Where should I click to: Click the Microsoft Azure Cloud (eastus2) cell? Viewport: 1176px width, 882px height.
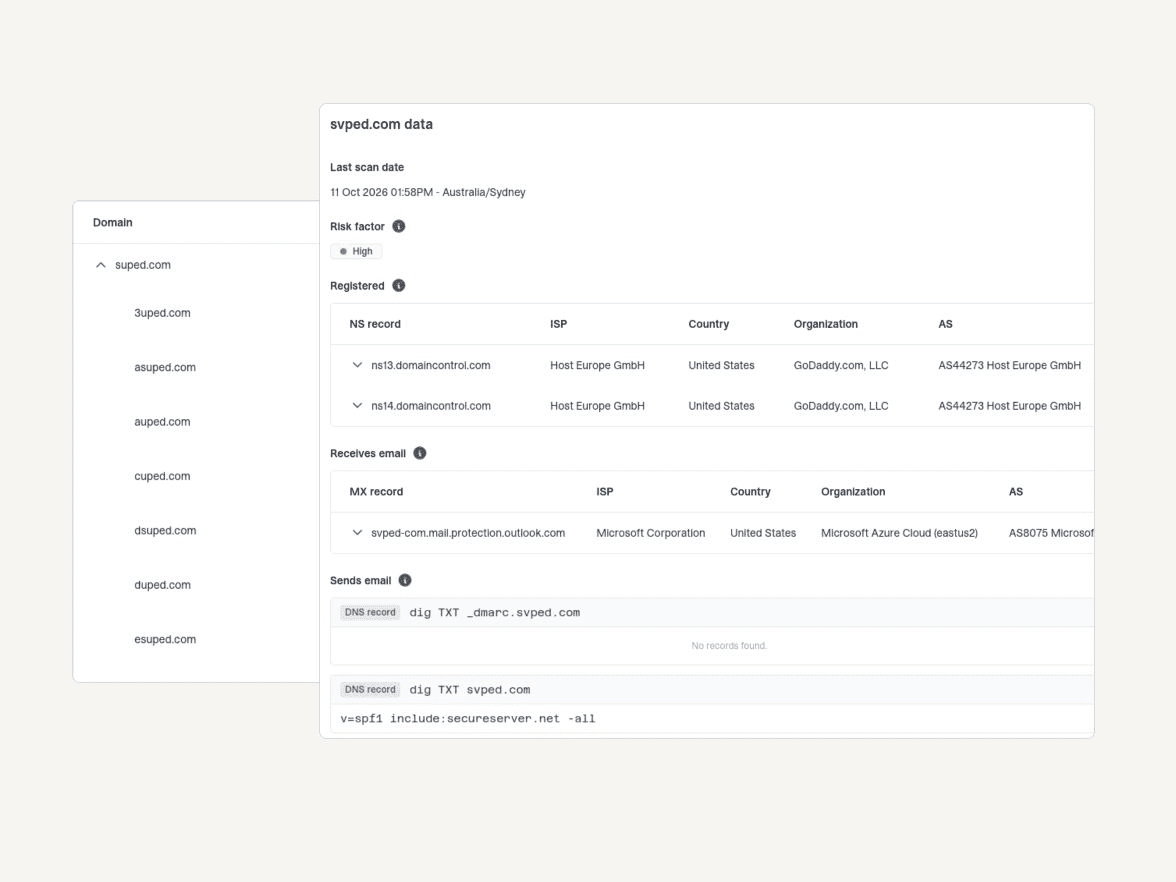[899, 533]
